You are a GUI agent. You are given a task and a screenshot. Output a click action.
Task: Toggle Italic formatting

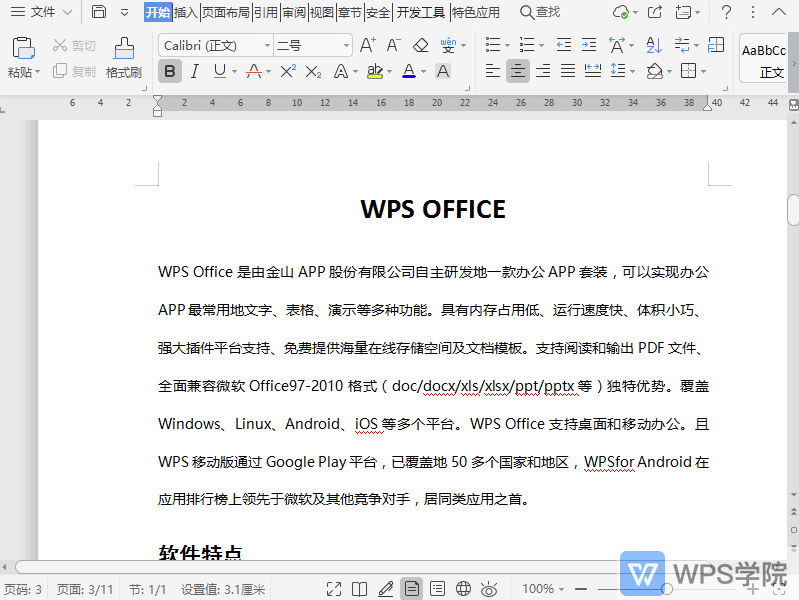[195, 71]
